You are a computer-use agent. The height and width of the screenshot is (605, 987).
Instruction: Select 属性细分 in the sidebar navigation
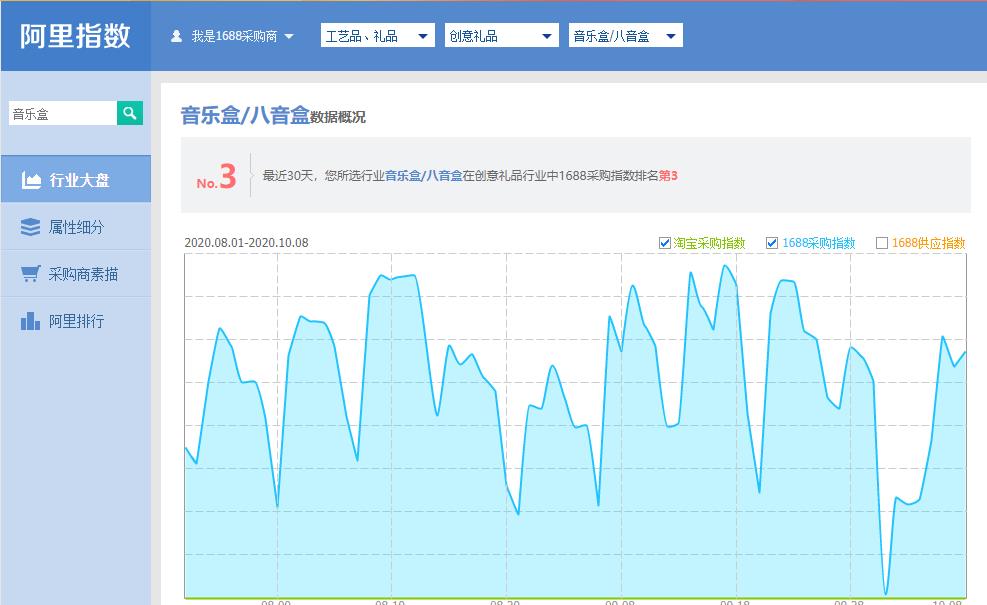pos(75,227)
